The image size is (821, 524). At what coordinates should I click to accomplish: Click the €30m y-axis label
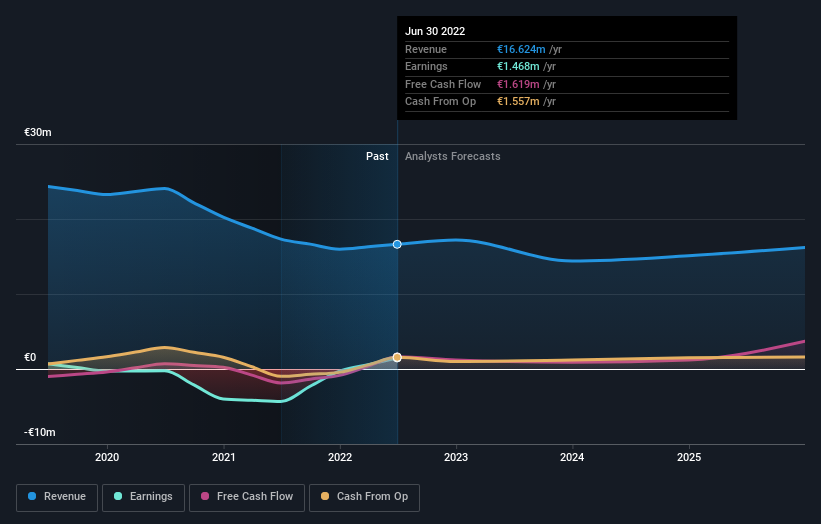point(38,132)
